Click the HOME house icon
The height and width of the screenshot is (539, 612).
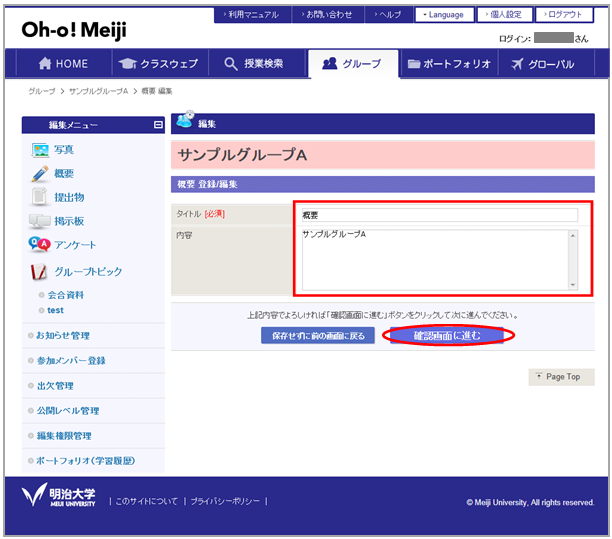tap(45, 63)
